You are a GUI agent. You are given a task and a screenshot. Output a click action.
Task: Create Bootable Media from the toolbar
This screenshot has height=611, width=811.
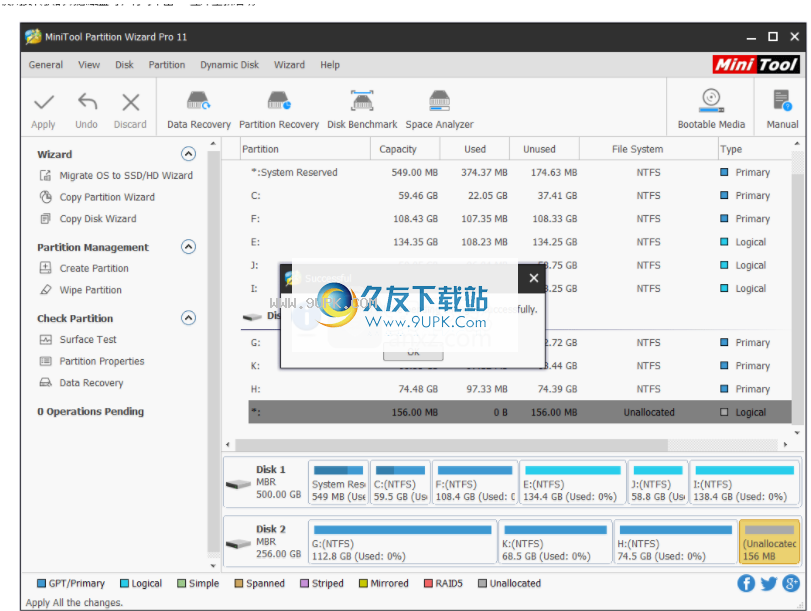(x=711, y=109)
